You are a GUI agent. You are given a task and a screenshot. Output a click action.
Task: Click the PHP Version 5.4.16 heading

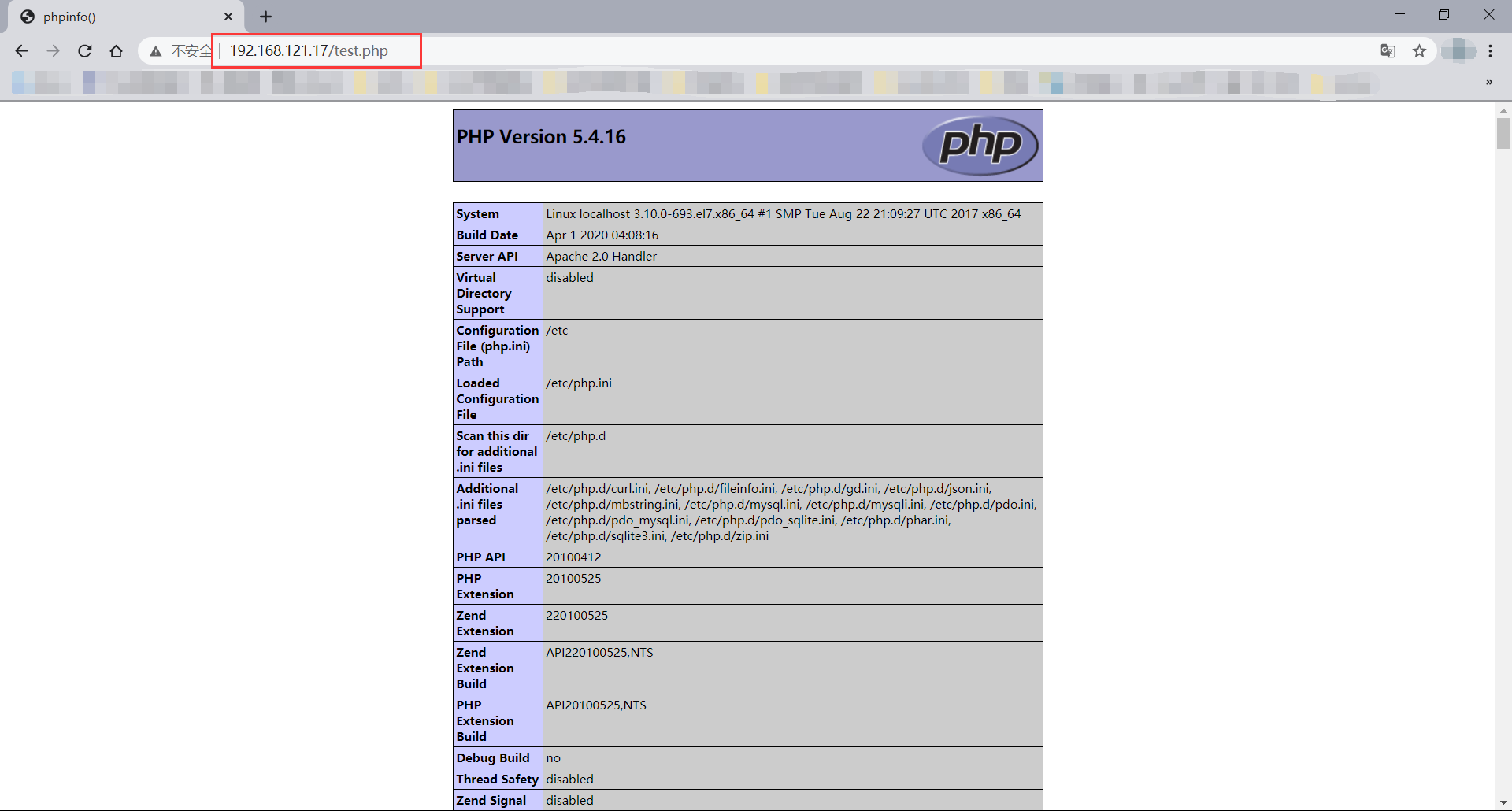[541, 137]
